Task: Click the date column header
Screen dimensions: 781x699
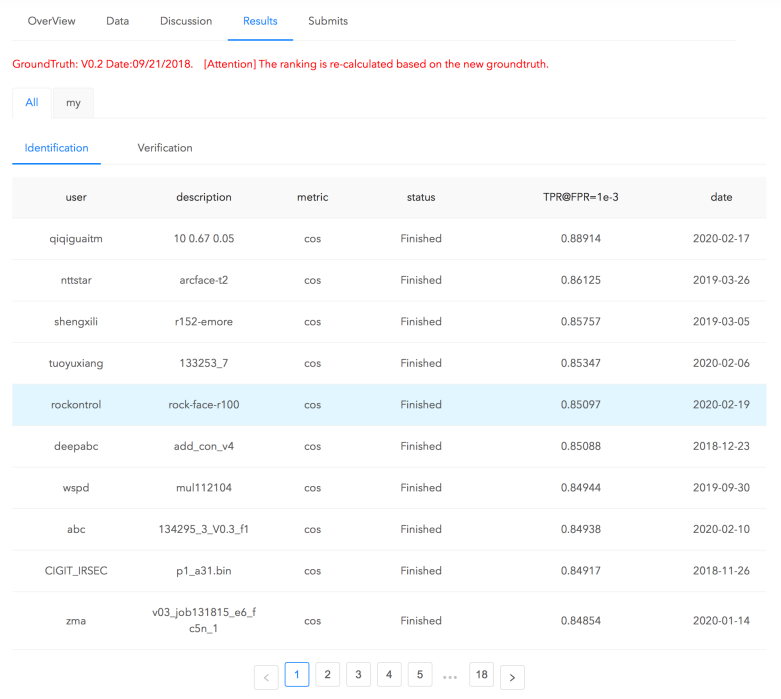Action: tap(721, 197)
